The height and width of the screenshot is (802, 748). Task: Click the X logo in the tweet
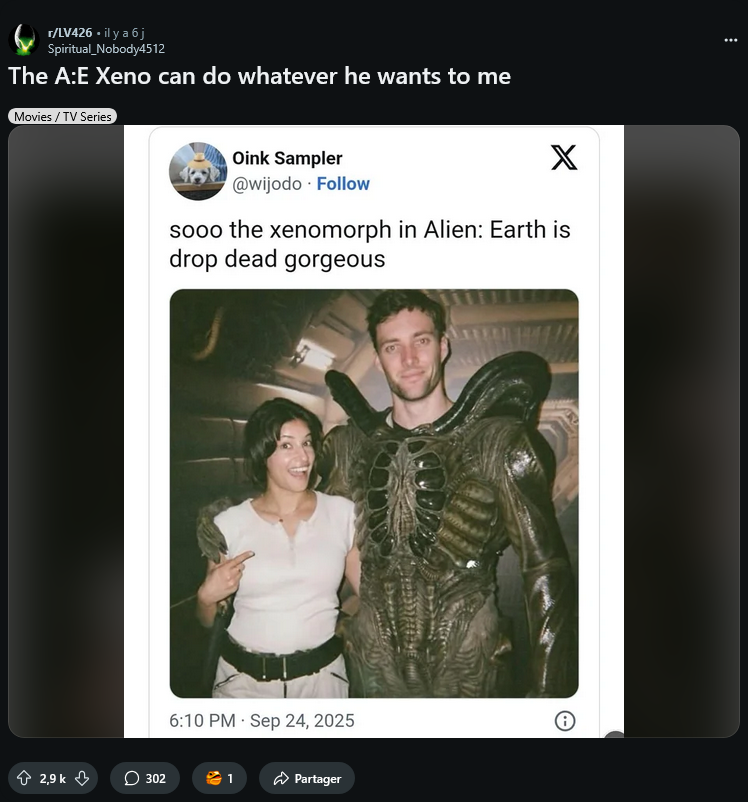click(x=564, y=158)
